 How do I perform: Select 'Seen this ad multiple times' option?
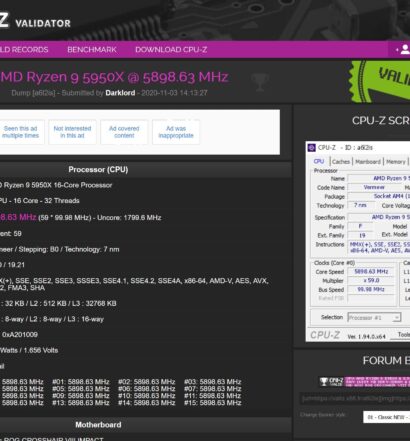pos(21,132)
